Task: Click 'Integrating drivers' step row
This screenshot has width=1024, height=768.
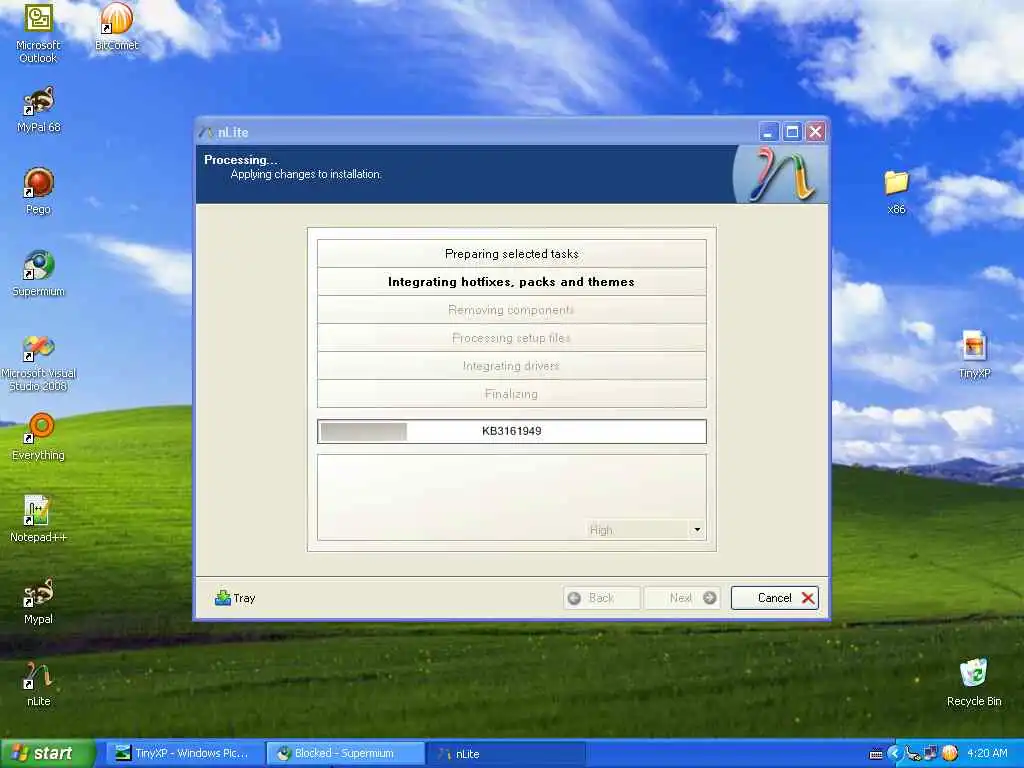Action: (x=511, y=366)
